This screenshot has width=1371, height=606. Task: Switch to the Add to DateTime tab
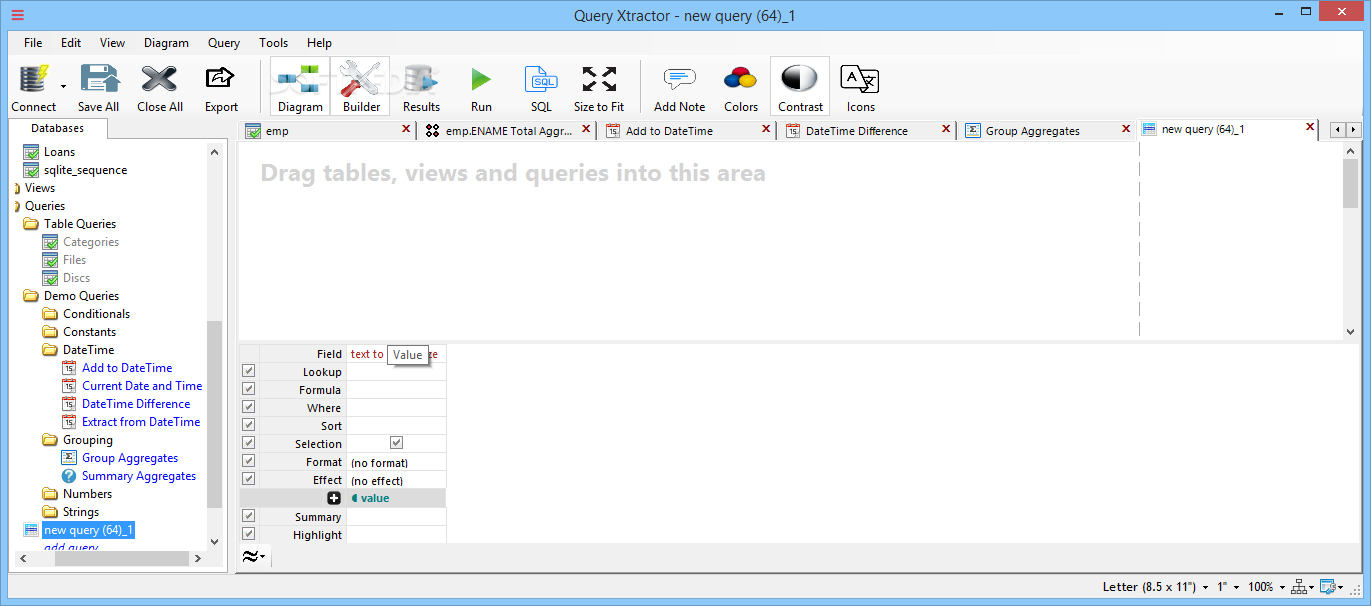[x=686, y=131]
